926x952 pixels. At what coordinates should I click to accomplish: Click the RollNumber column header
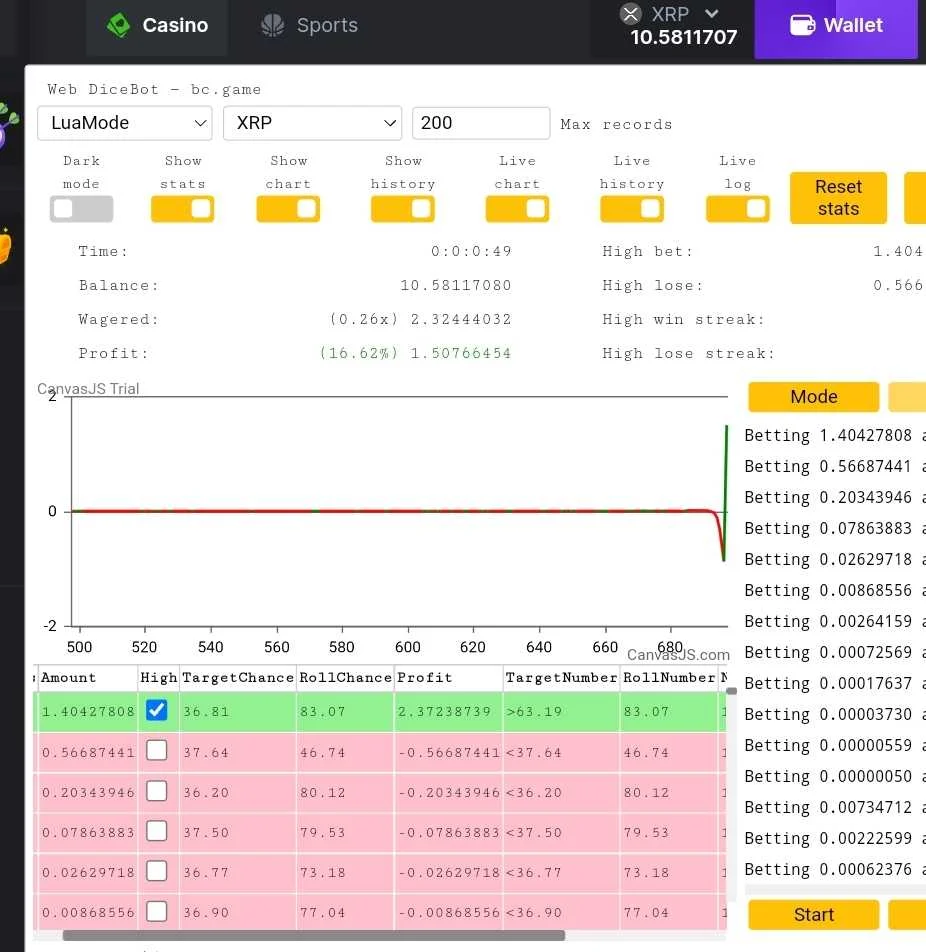click(669, 678)
